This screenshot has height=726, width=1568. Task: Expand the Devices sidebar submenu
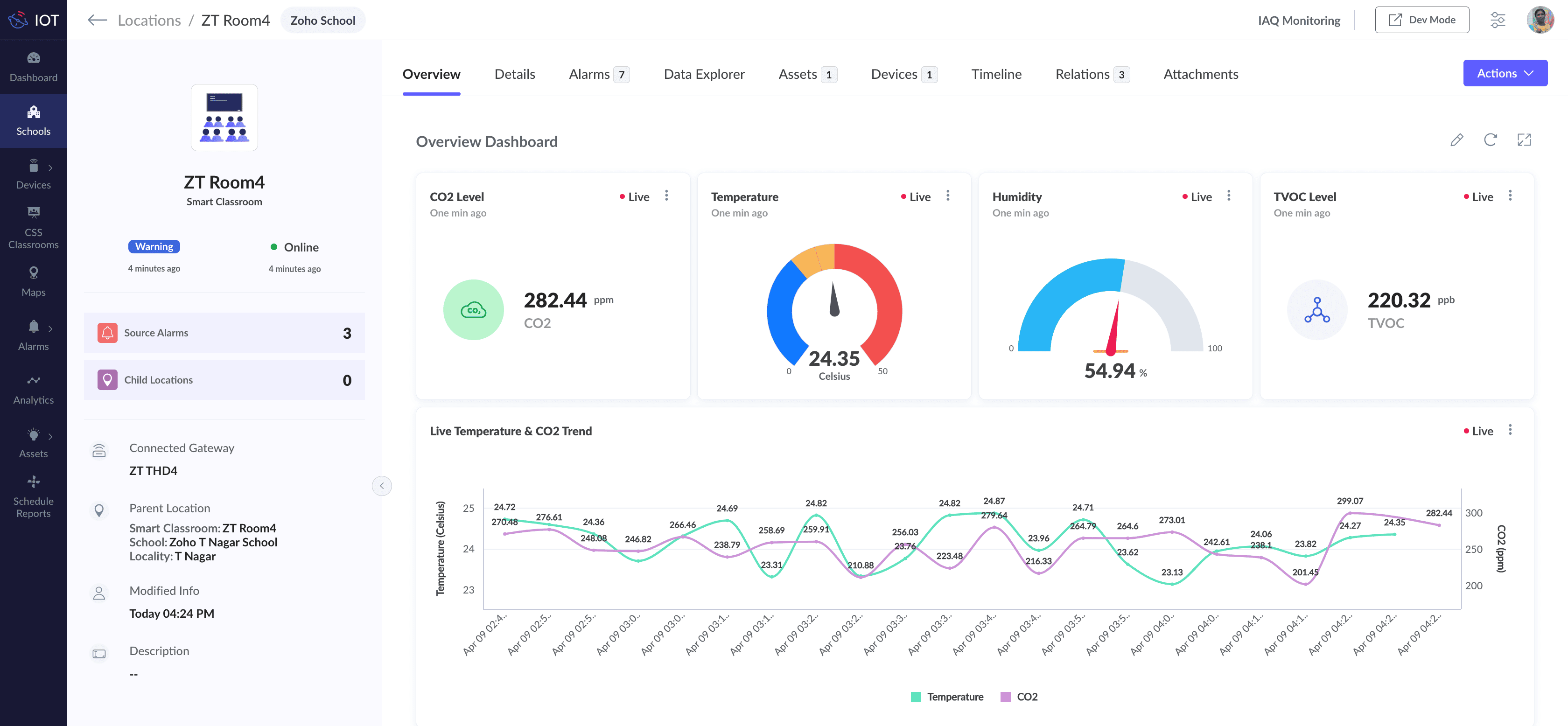[x=50, y=168]
